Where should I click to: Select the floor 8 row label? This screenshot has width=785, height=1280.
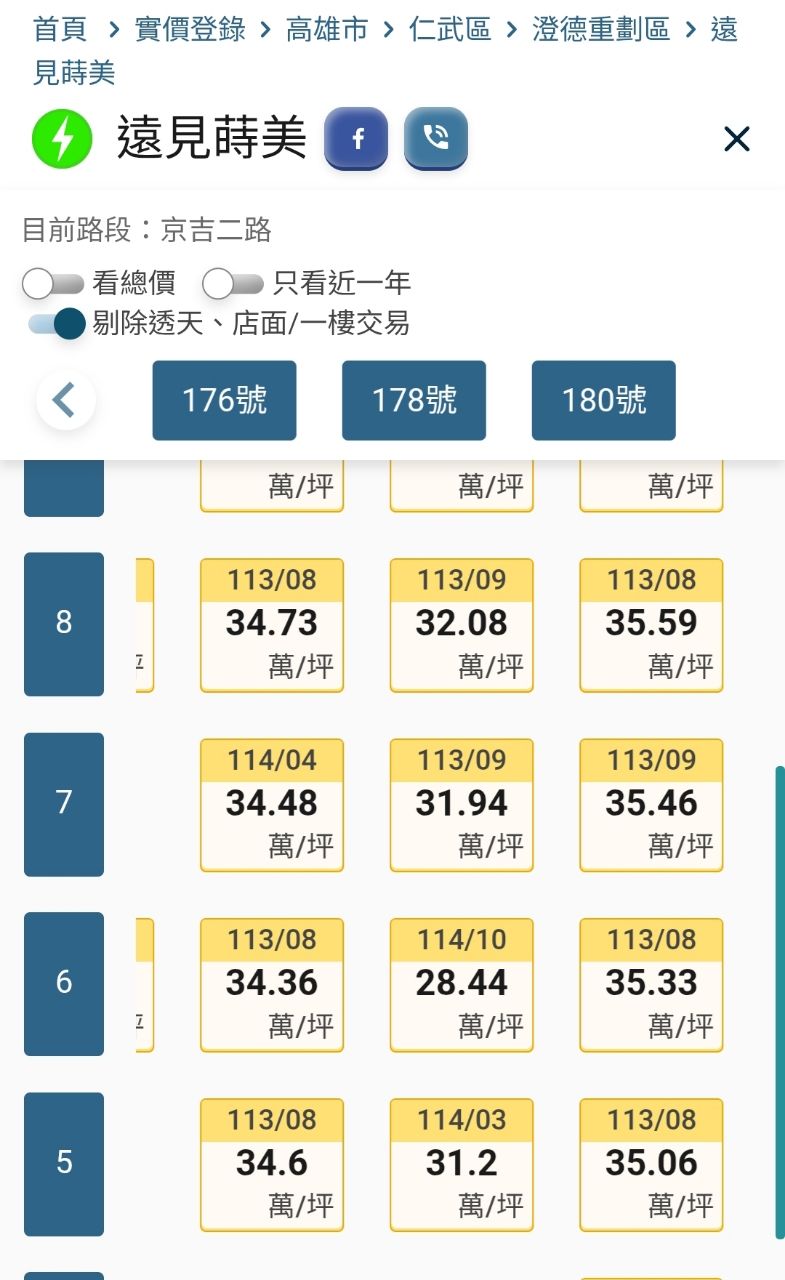[x=64, y=623]
